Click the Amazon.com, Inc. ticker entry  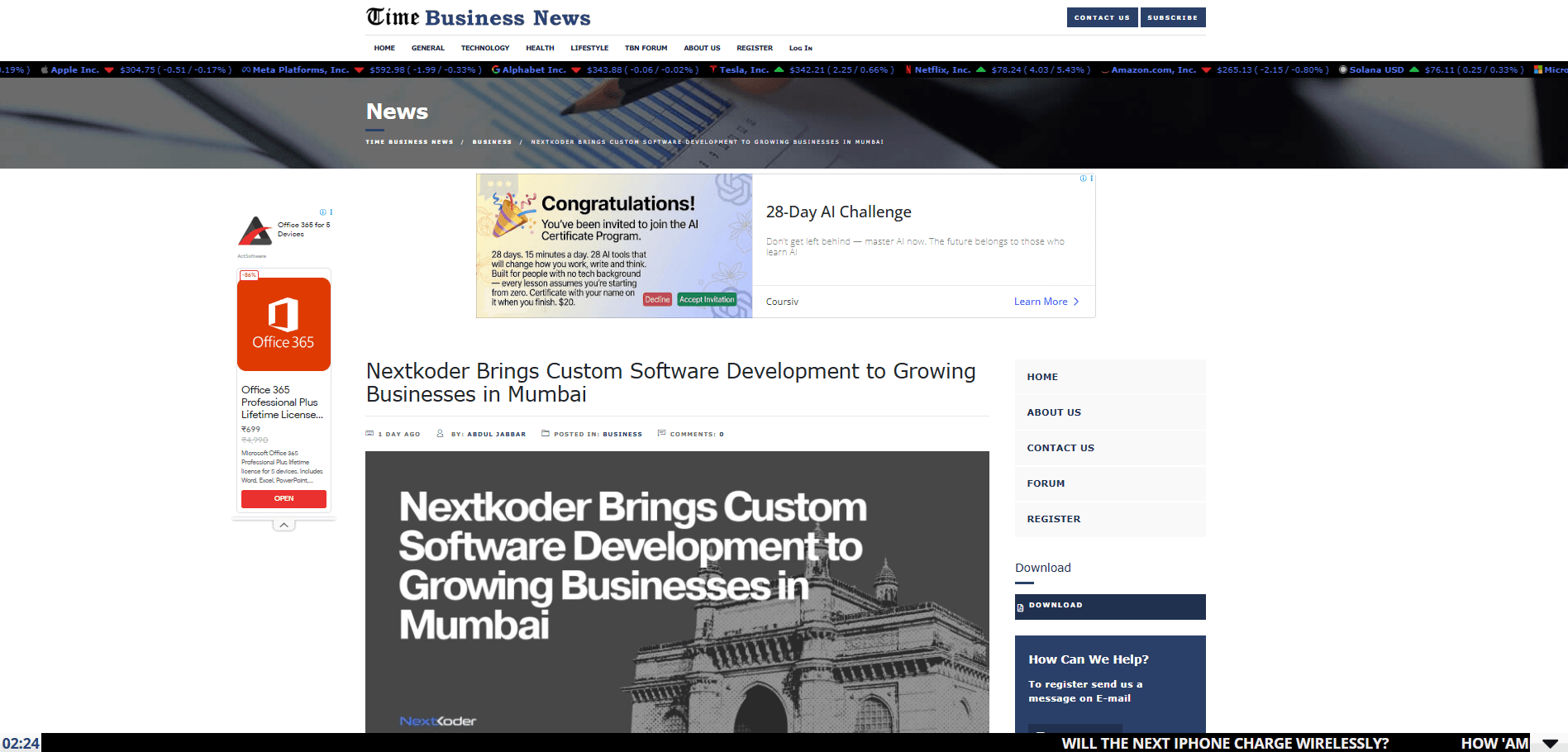pyautogui.click(x=1215, y=70)
